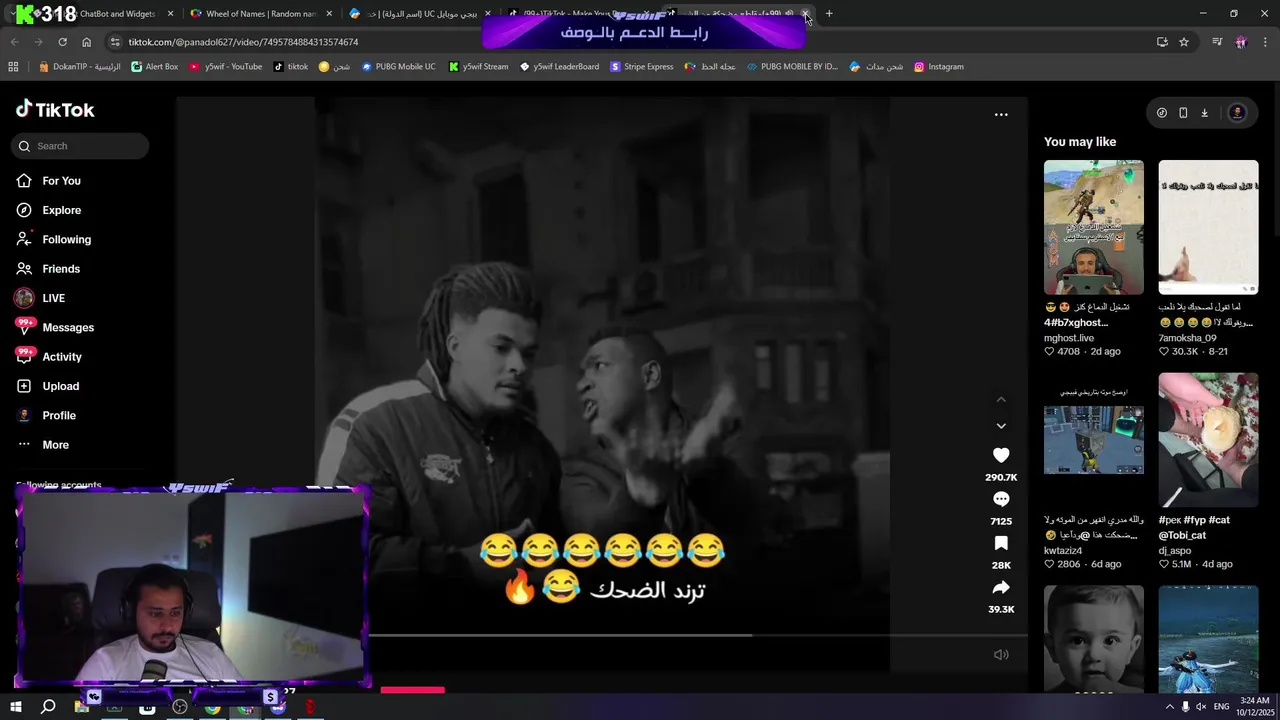Mute the video with the speaker icon
The width and height of the screenshot is (1280, 720).
1001,655
